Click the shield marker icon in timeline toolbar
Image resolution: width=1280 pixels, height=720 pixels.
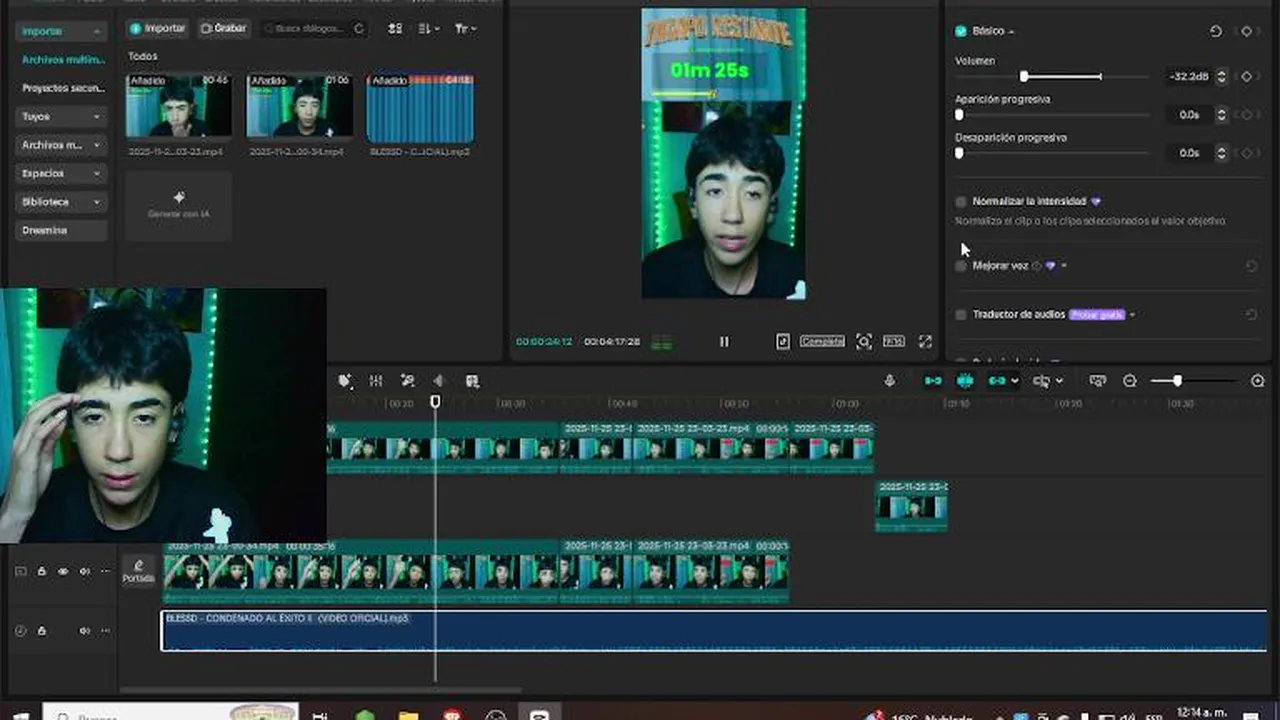(345, 381)
